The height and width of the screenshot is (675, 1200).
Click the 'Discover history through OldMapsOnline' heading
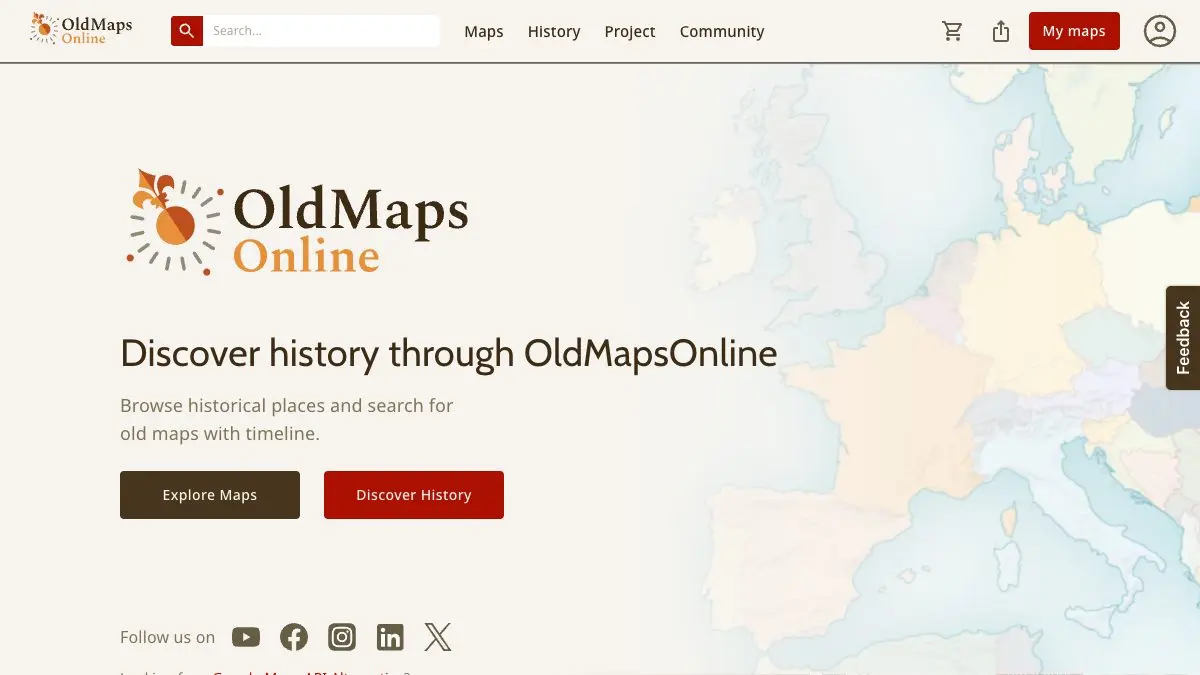click(x=449, y=354)
